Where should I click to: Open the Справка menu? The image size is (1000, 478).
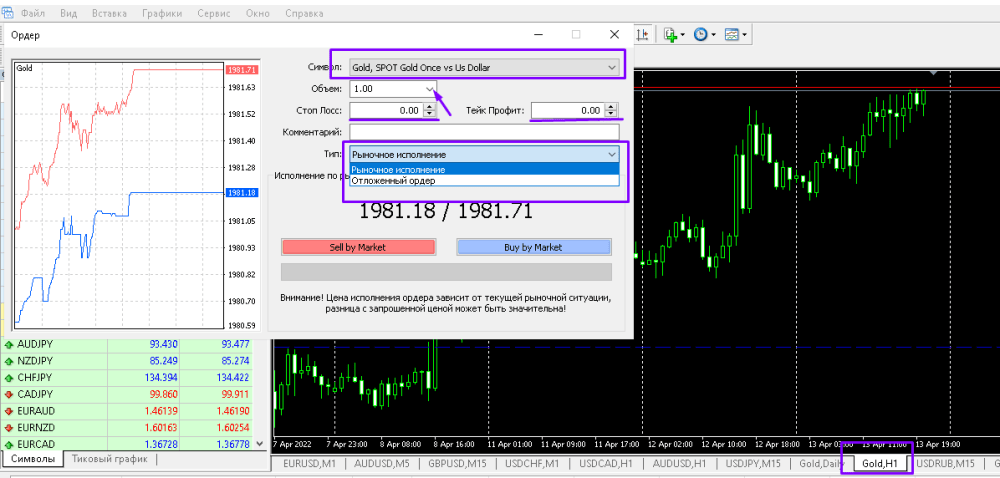pos(304,13)
